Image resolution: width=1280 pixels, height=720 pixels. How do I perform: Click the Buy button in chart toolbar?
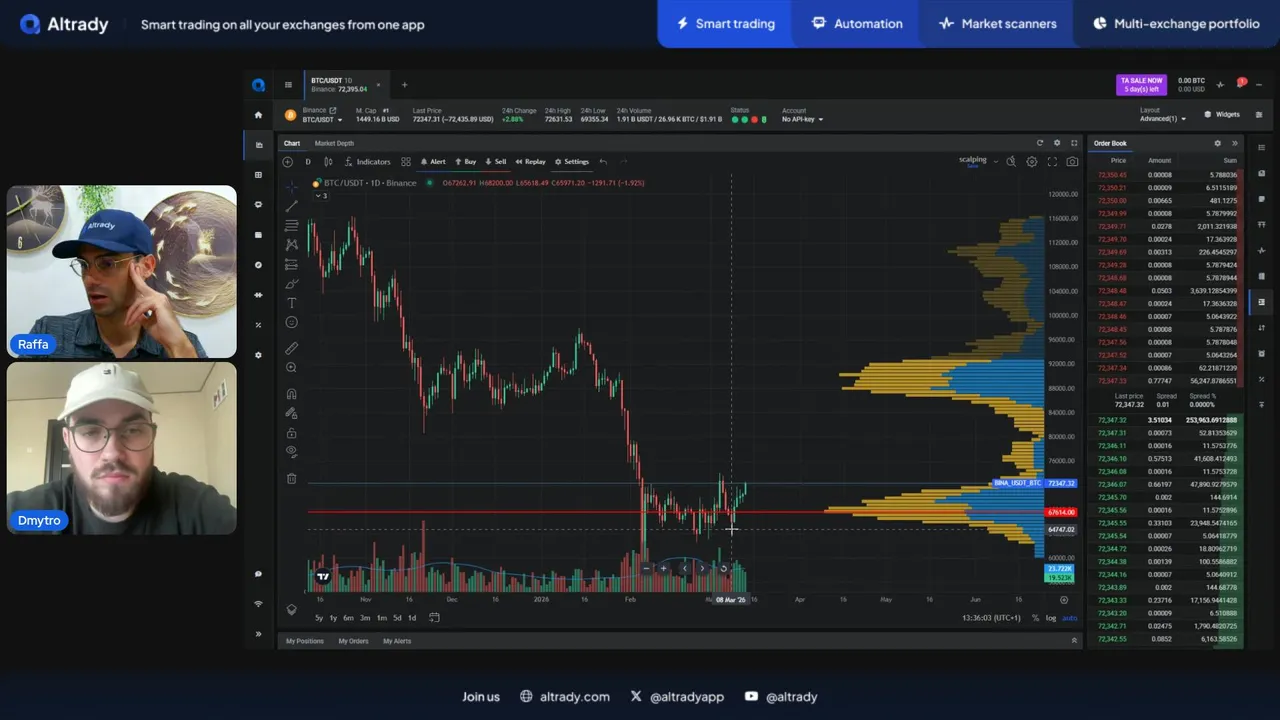coord(467,161)
